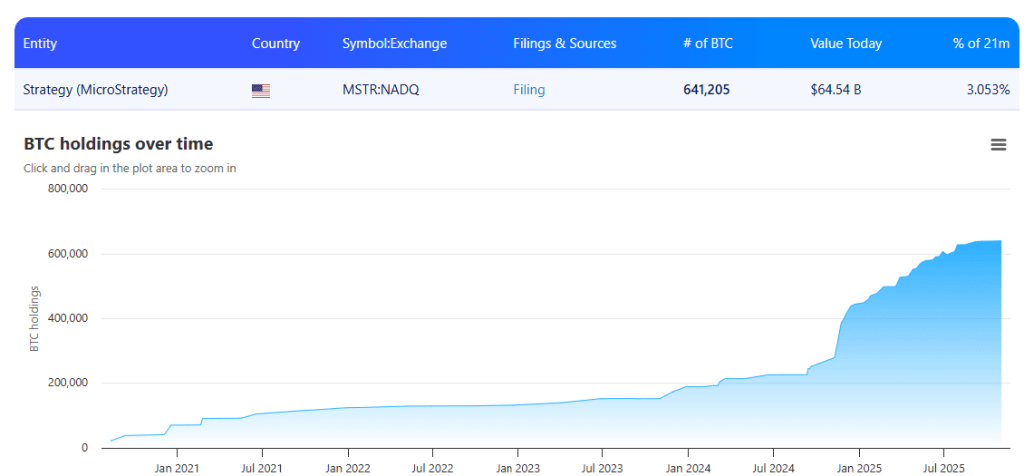Click the 641,205 BTC count value

tap(706, 90)
